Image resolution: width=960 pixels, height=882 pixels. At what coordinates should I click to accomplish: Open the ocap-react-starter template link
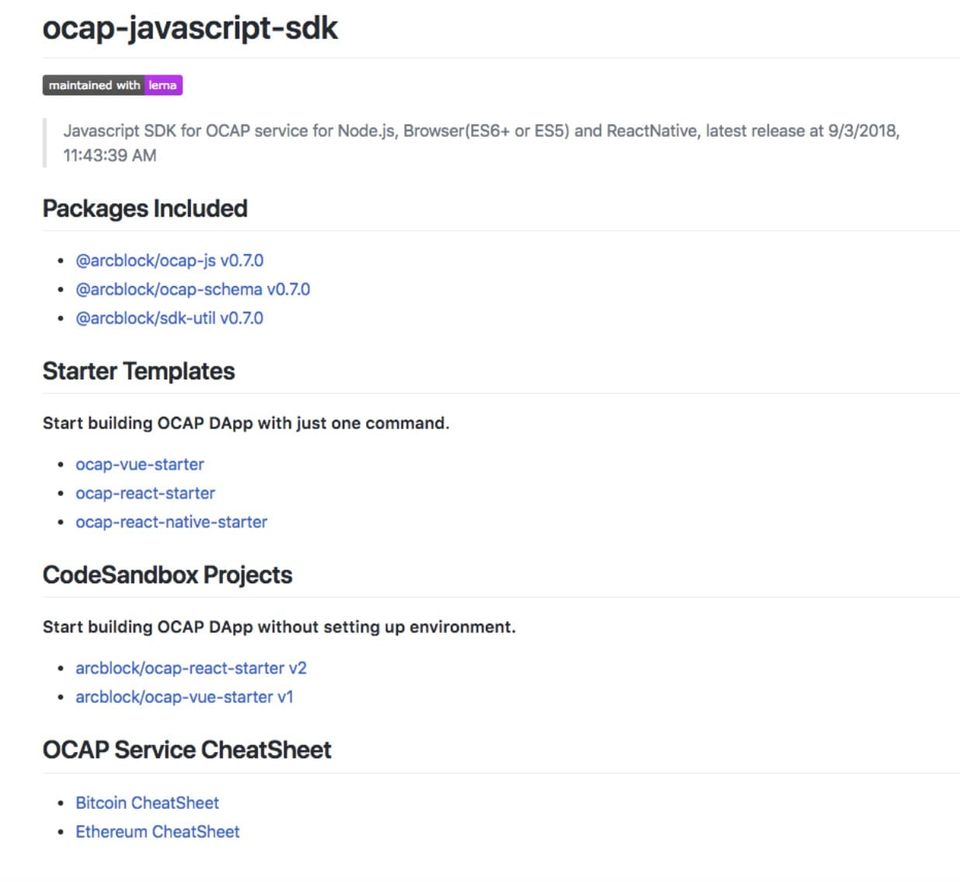145,494
